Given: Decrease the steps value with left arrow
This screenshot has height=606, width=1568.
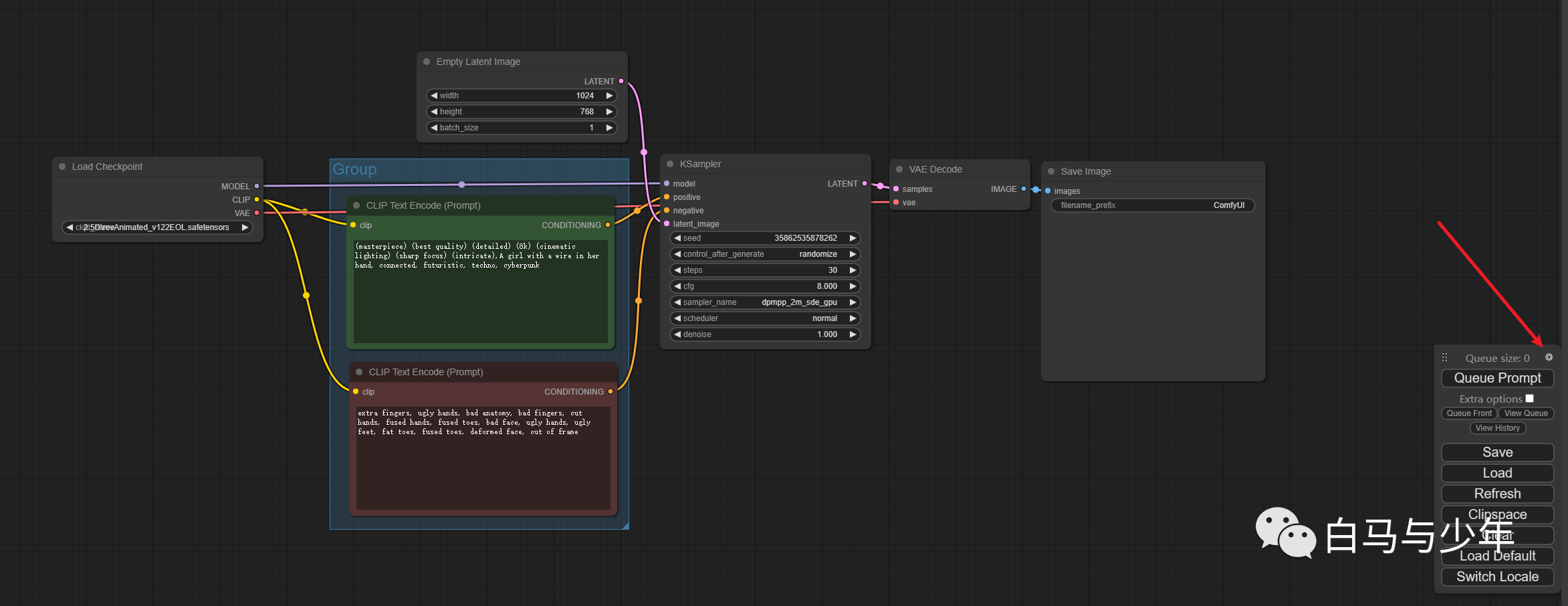Looking at the screenshot, I should (677, 270).
